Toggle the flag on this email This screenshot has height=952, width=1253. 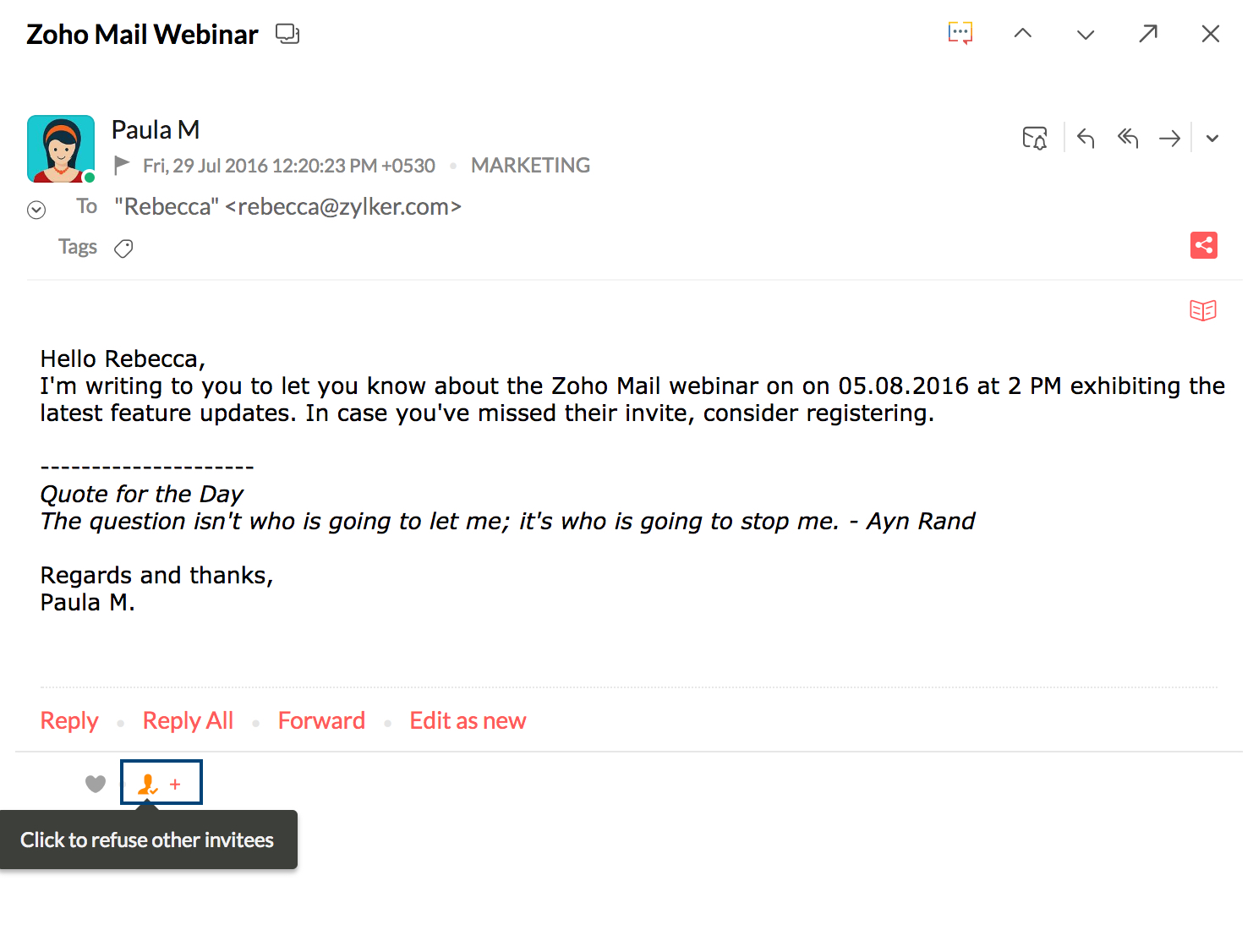122,165
